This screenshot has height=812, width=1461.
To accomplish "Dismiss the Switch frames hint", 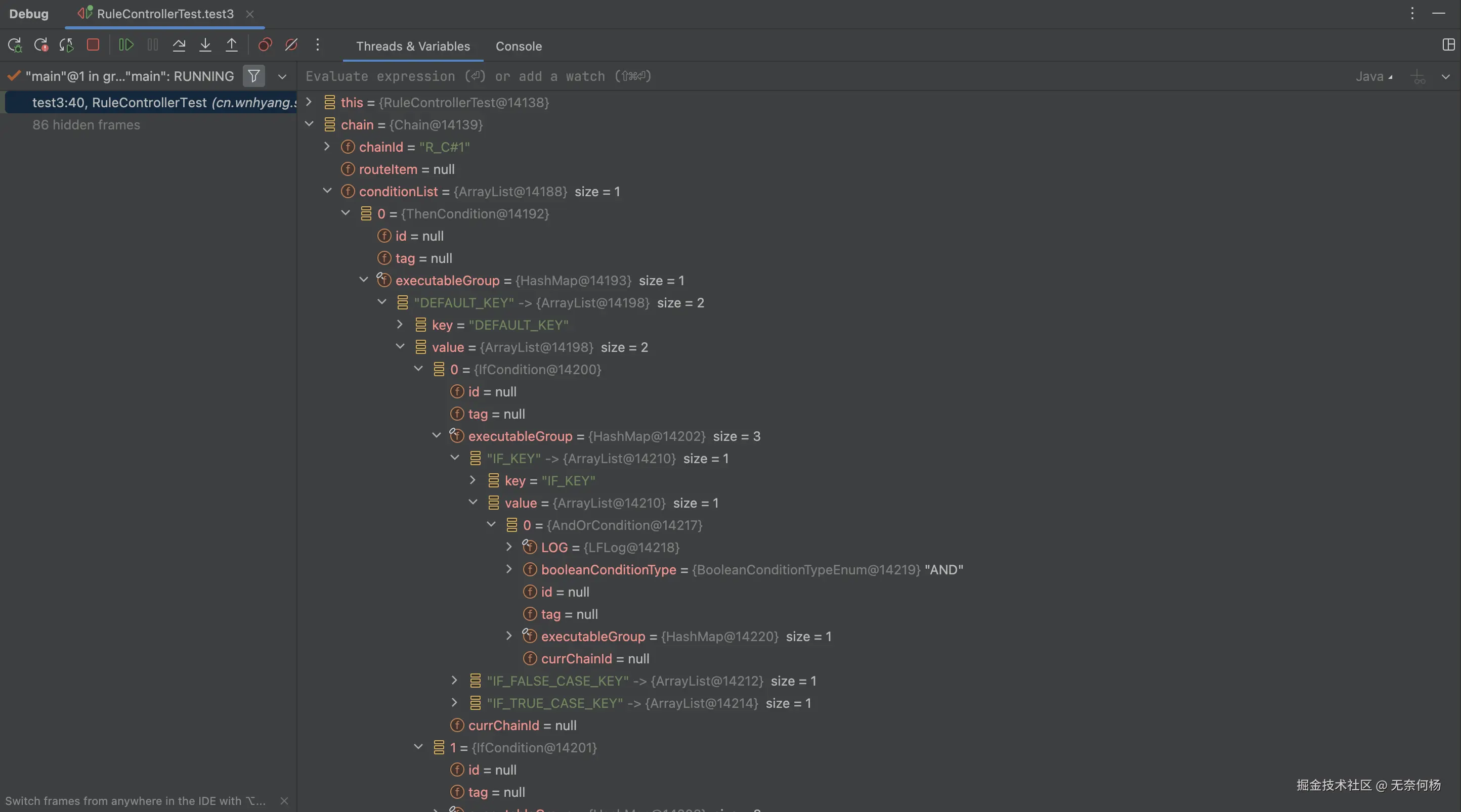I will tap(284, 801).
